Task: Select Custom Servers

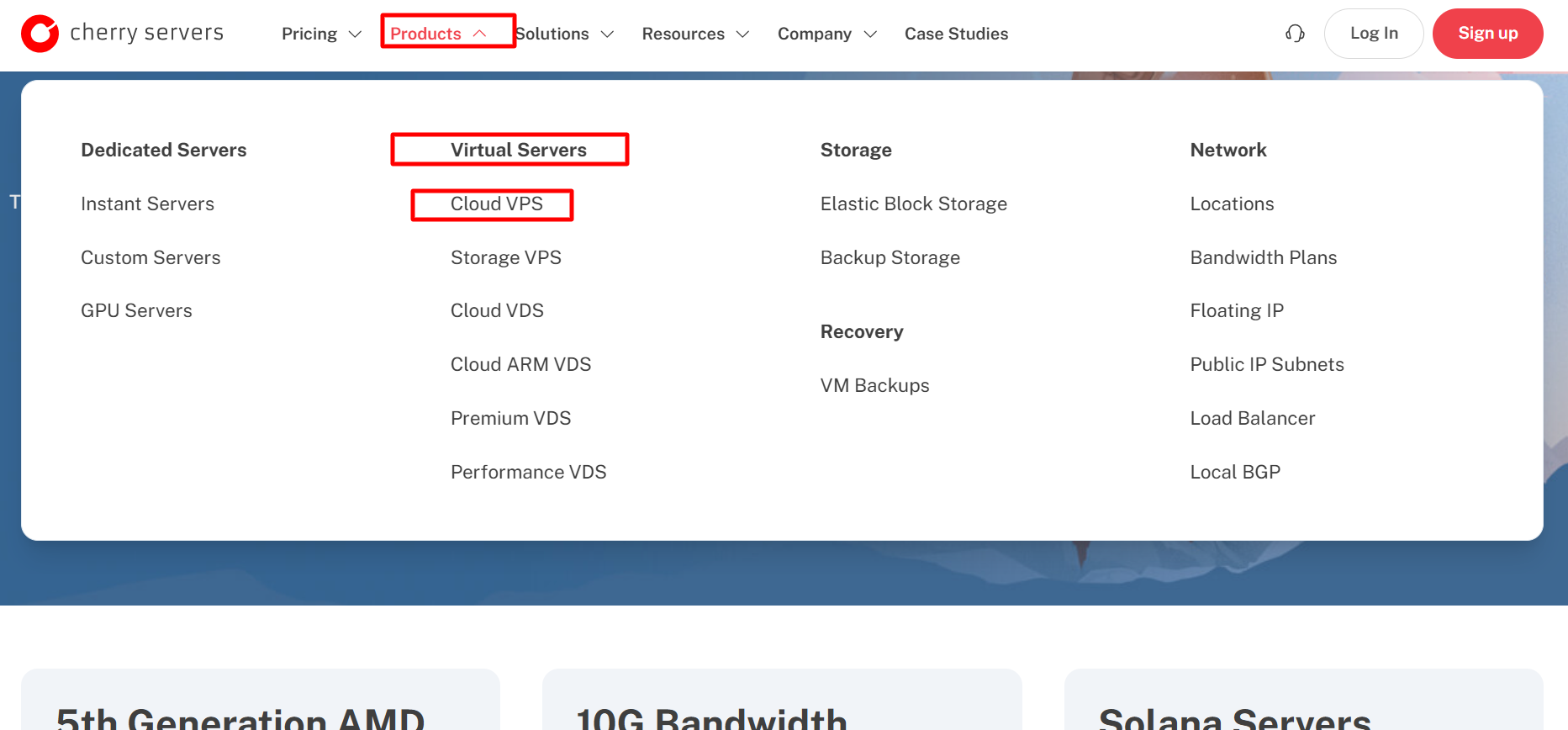Action: 150,257
